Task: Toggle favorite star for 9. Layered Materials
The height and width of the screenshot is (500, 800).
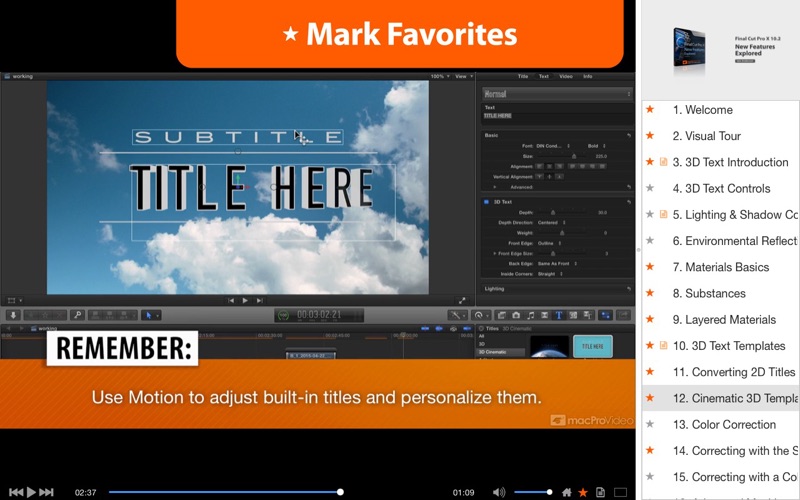Action: point(650,319)
